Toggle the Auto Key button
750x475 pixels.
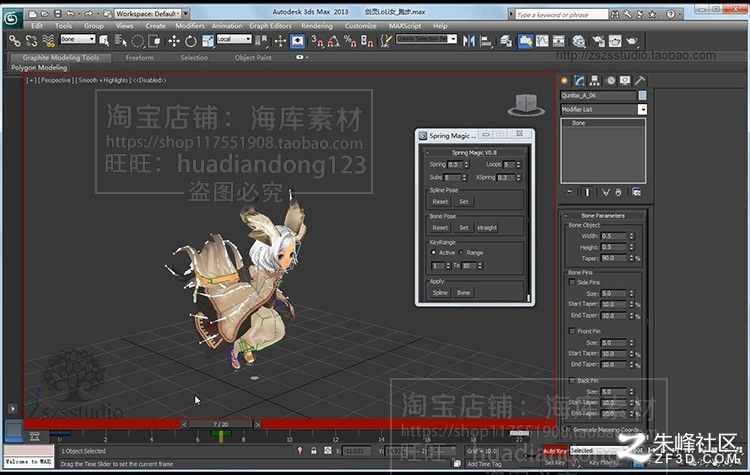(x=555, y=451)
